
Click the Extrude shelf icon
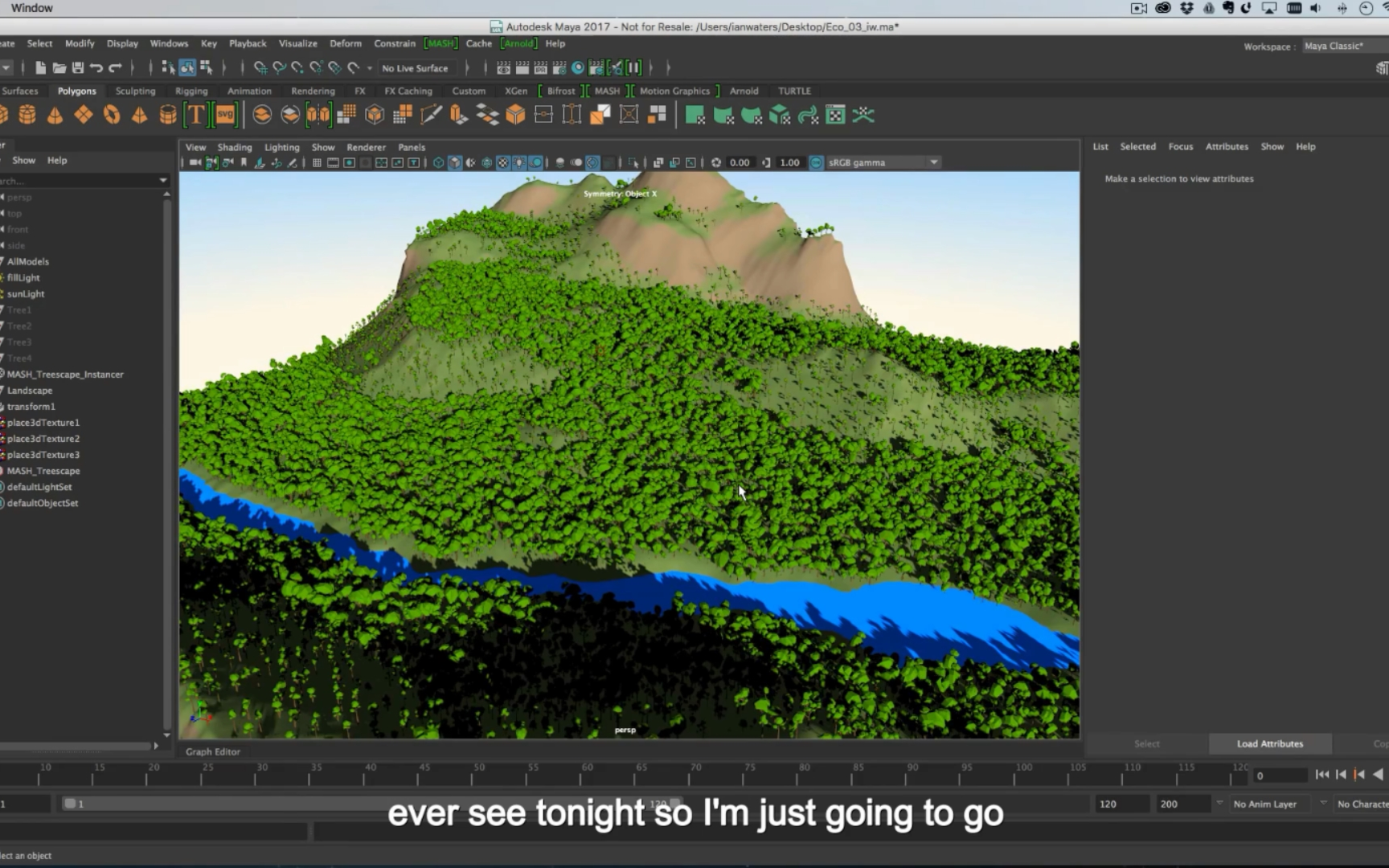click(459, 115)
